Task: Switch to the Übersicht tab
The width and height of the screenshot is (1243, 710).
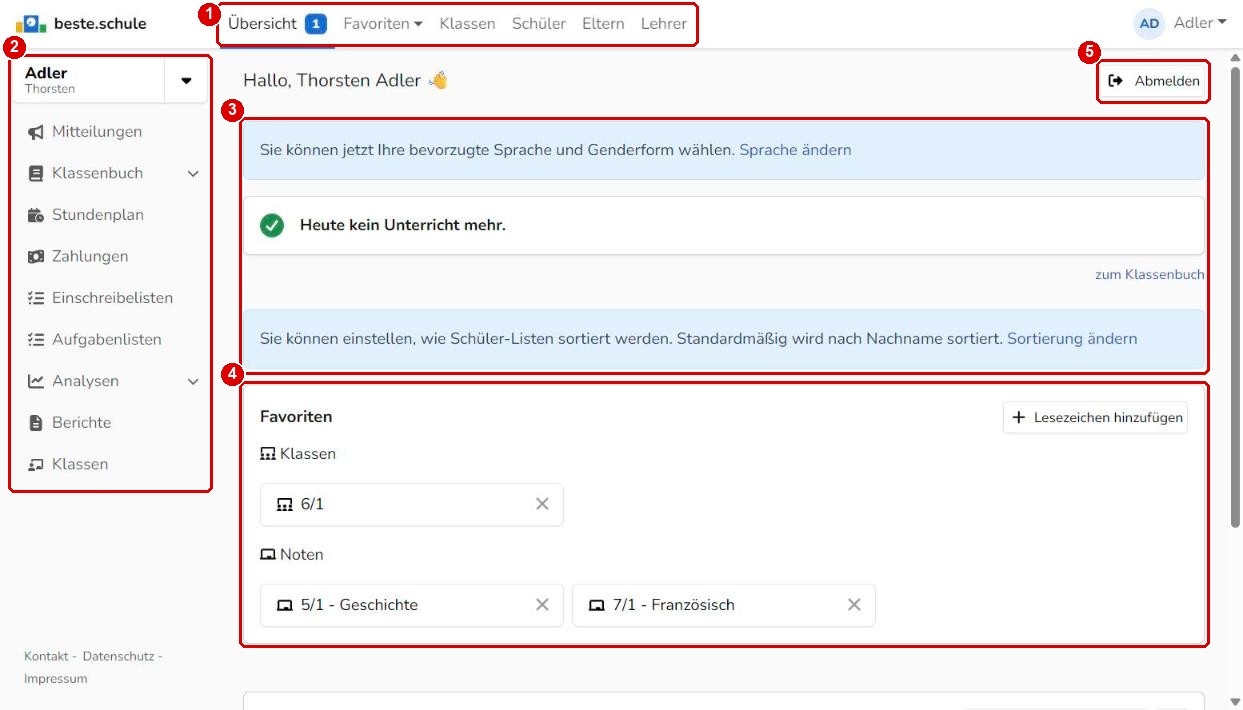Action: (263, 23)
